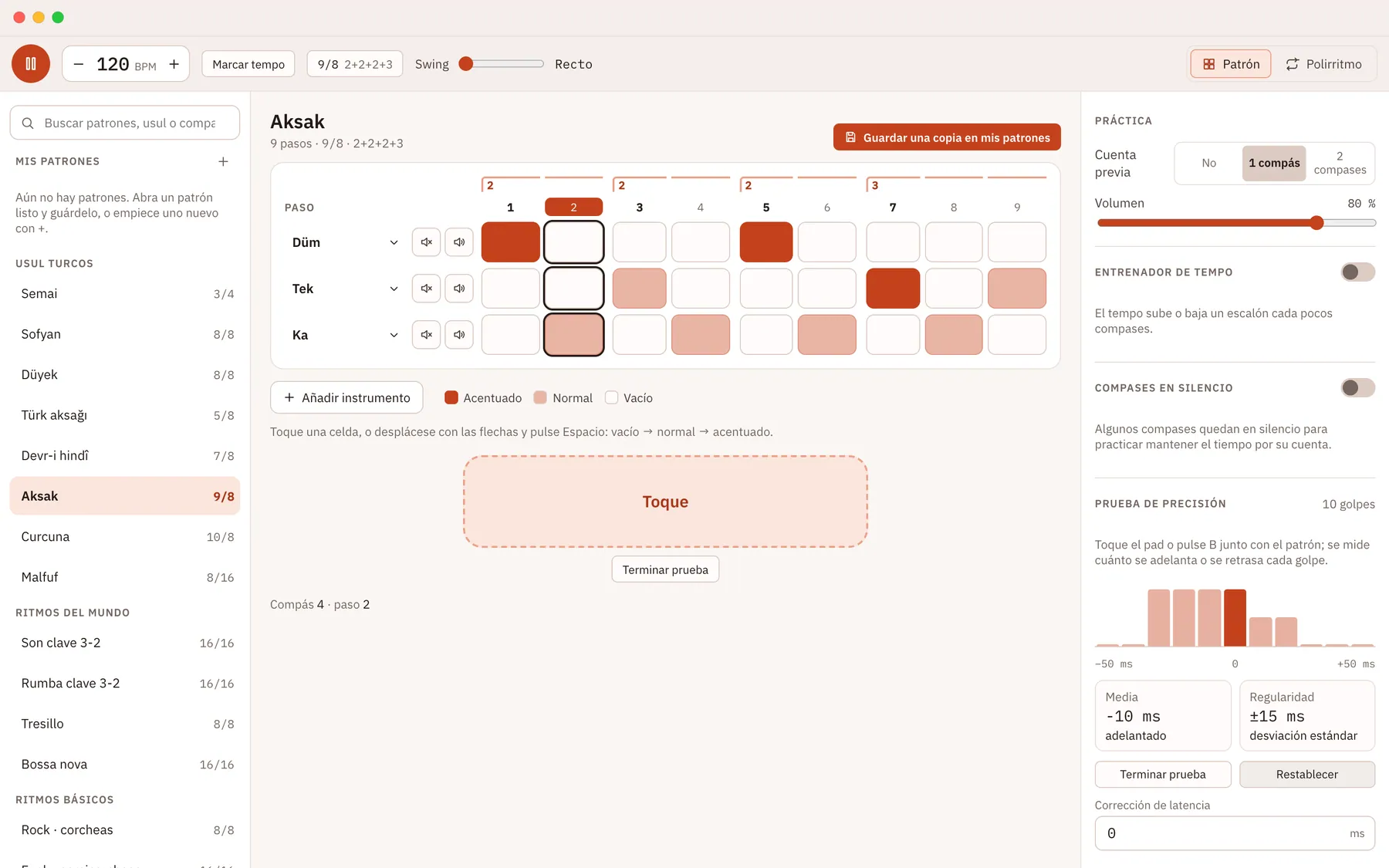The image size is (1389, 868).
Task: Click the Volumen slider handle
Action: 1317,223
